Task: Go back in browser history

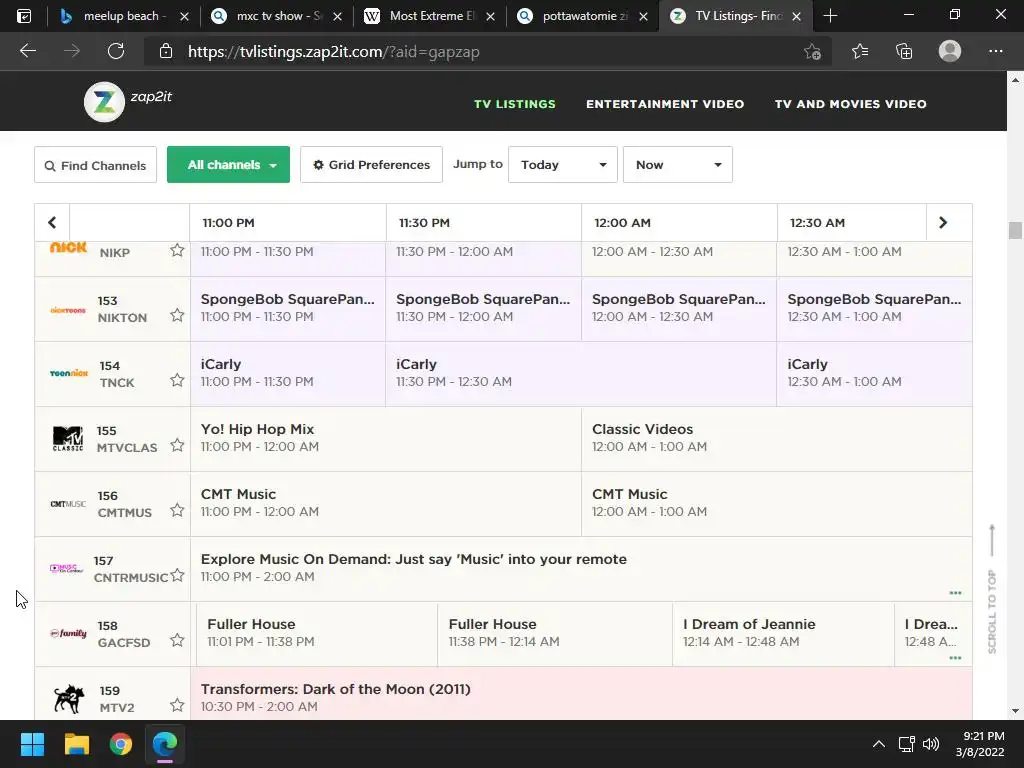Action: tap(28, 51)
